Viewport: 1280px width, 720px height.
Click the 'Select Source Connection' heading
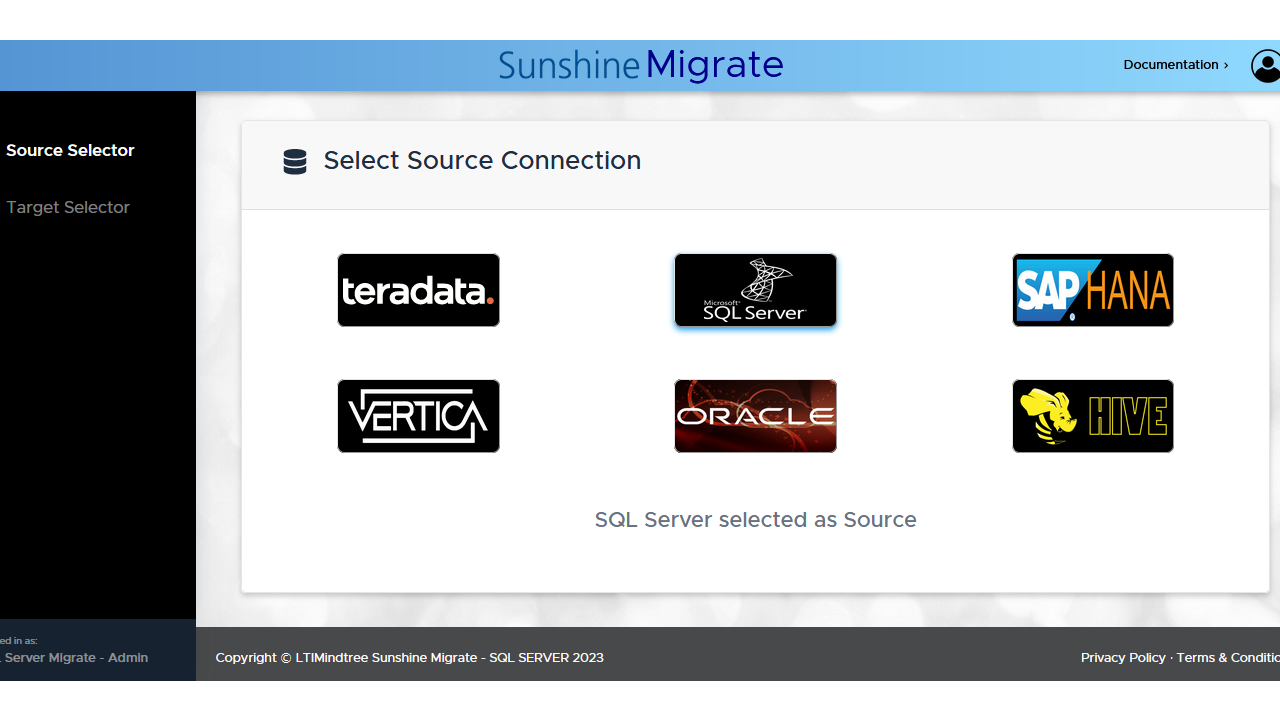[482, 161]
